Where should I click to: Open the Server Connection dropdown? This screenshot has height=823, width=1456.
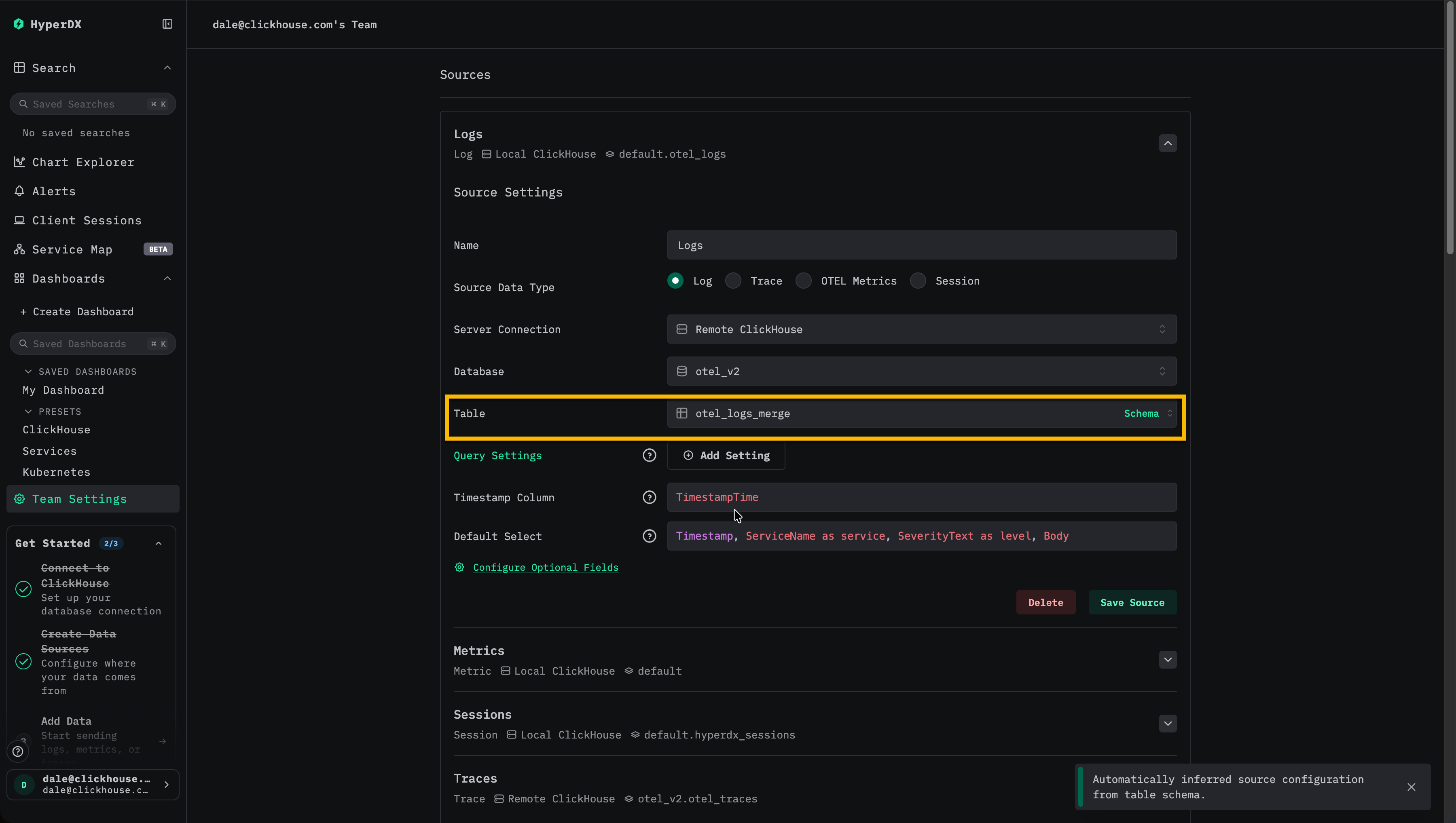pyautogui.click(x=922, y=329)
